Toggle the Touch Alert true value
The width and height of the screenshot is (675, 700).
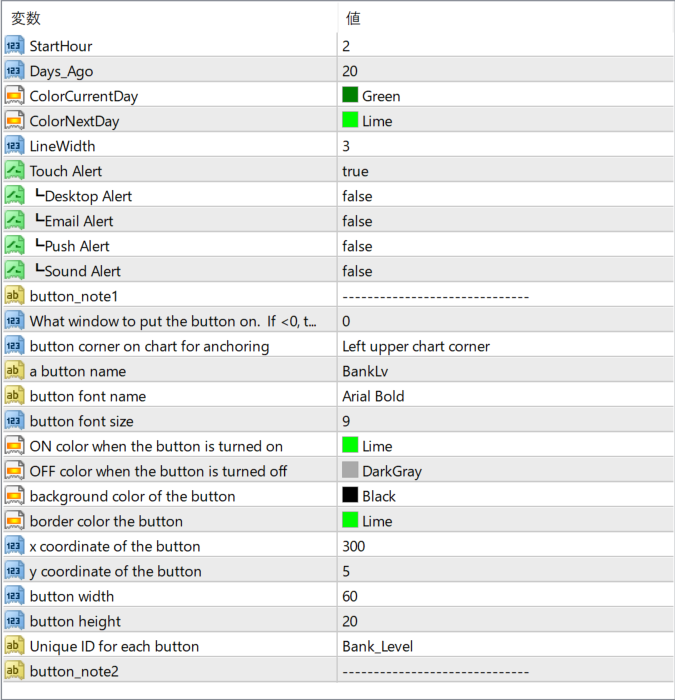505,171
